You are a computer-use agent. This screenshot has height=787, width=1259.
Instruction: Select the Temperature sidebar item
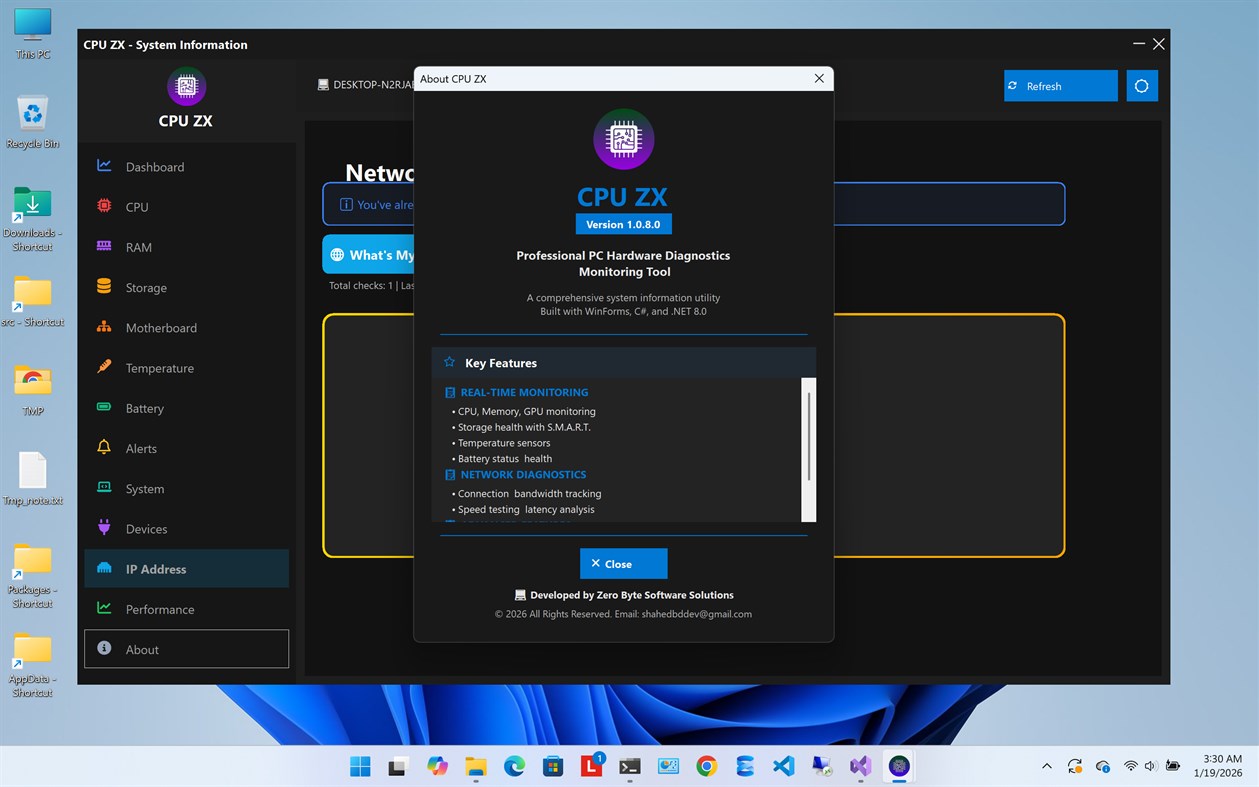186,368
